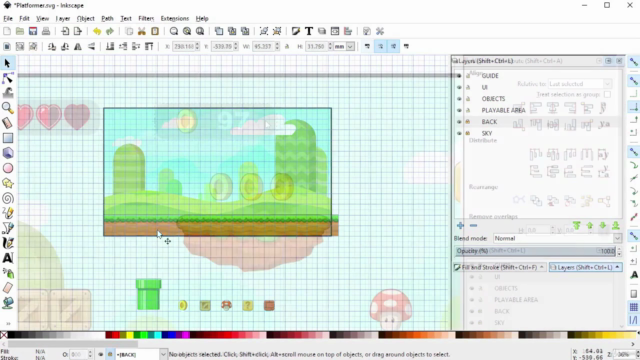
Task: Click the Zoom to fit drawing icon
Action: pyautogui.click(x=187, y=31)
